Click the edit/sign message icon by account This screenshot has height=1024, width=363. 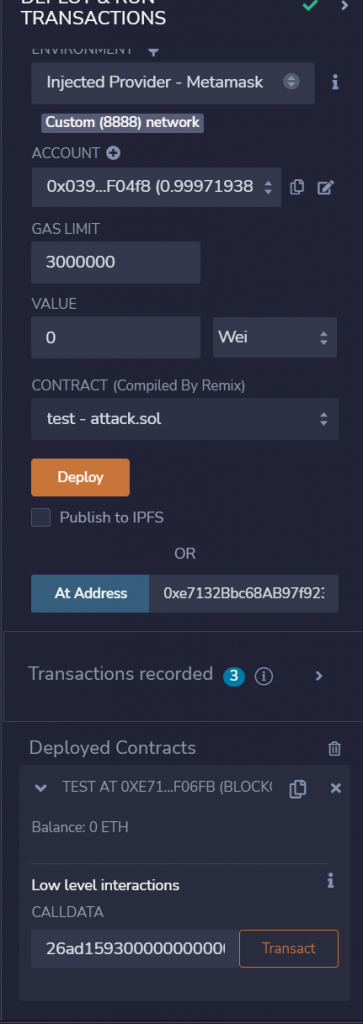click(x=325, y=188)
